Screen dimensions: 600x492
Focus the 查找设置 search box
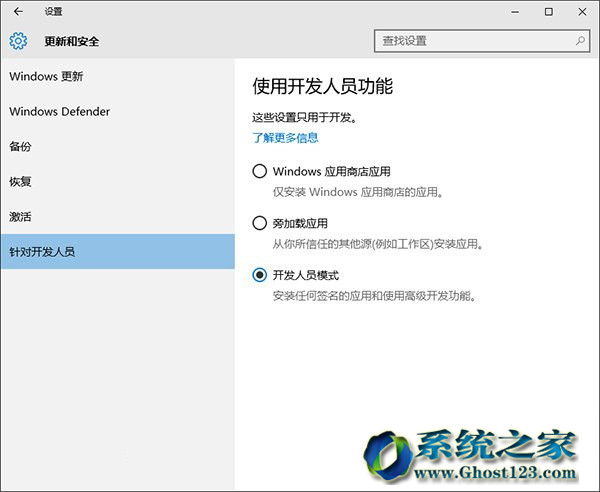[482, 41]
